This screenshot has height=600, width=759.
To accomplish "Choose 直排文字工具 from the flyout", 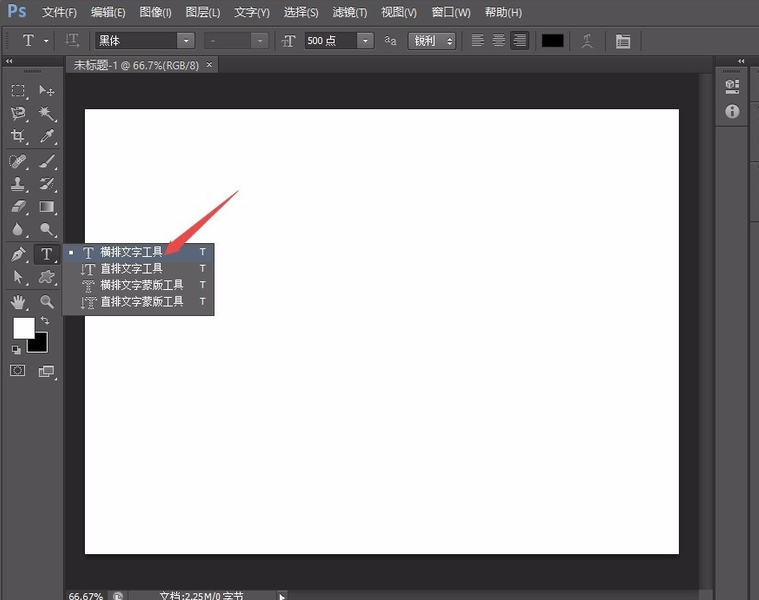I will pyautogui.click(x=138, y=269).
